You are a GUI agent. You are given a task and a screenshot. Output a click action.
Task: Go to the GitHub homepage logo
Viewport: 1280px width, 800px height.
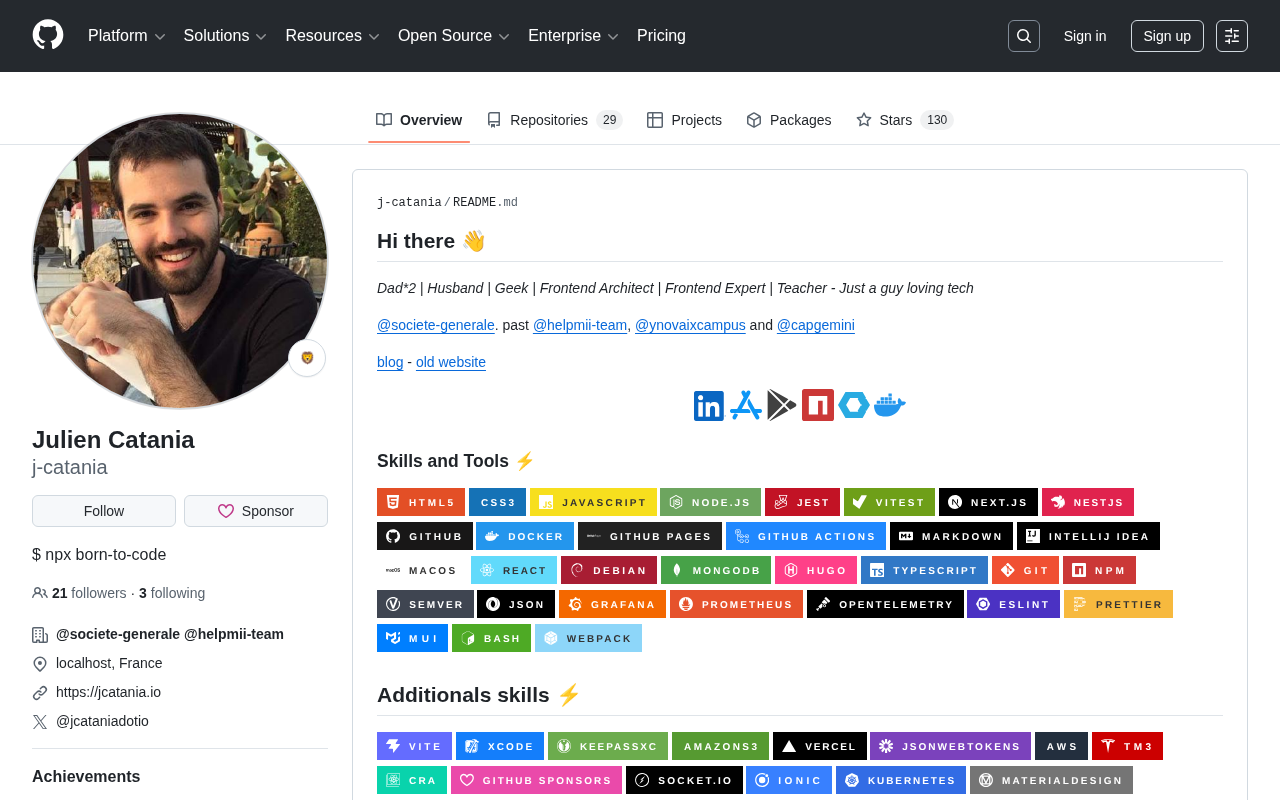(48, 36)
